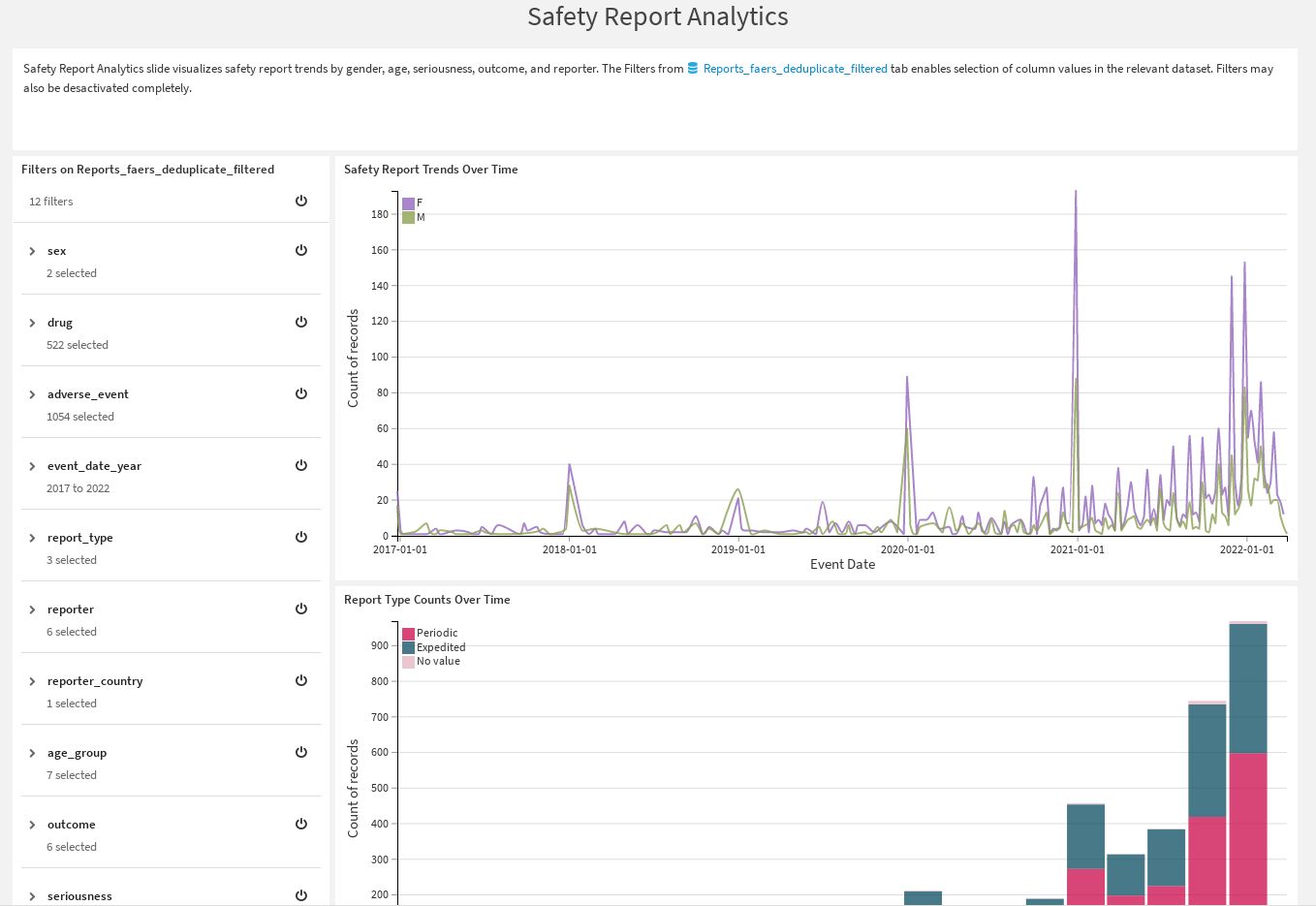
Task: Toggle the age_group filter off
Action: coord(301,752)
